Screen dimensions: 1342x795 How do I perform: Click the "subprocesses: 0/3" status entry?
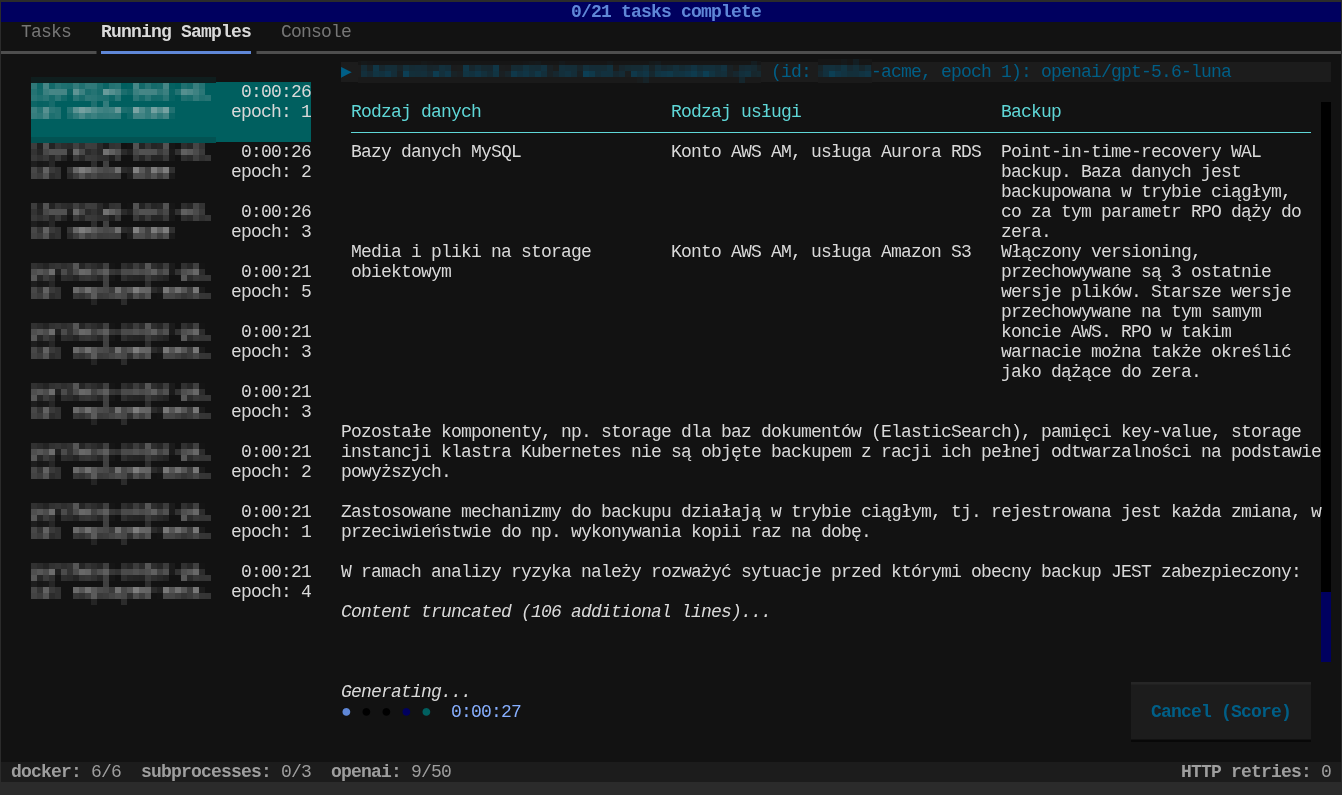226,772
